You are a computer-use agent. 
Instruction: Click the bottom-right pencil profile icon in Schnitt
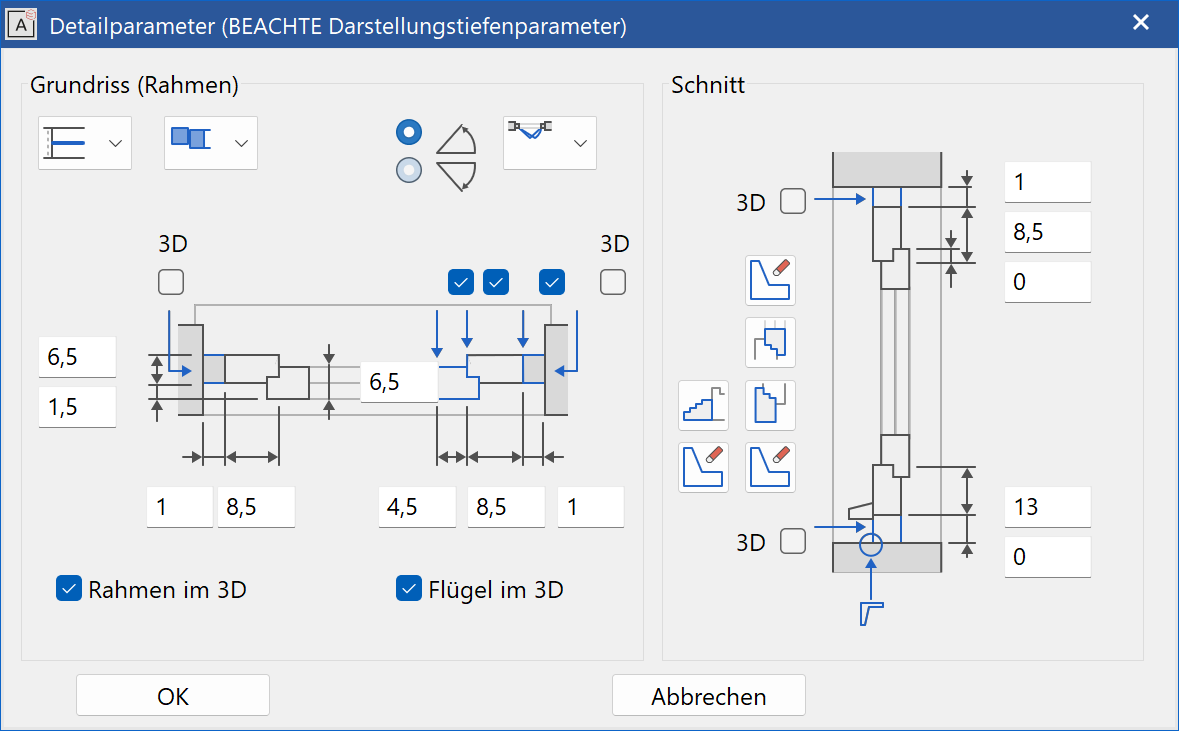tap(770, 467)
